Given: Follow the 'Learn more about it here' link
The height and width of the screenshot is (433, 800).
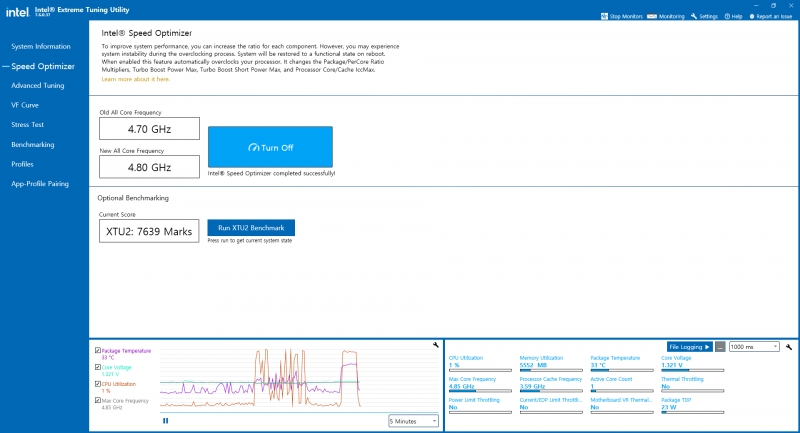Looking at the screenshot, I should tap(136, 78).
